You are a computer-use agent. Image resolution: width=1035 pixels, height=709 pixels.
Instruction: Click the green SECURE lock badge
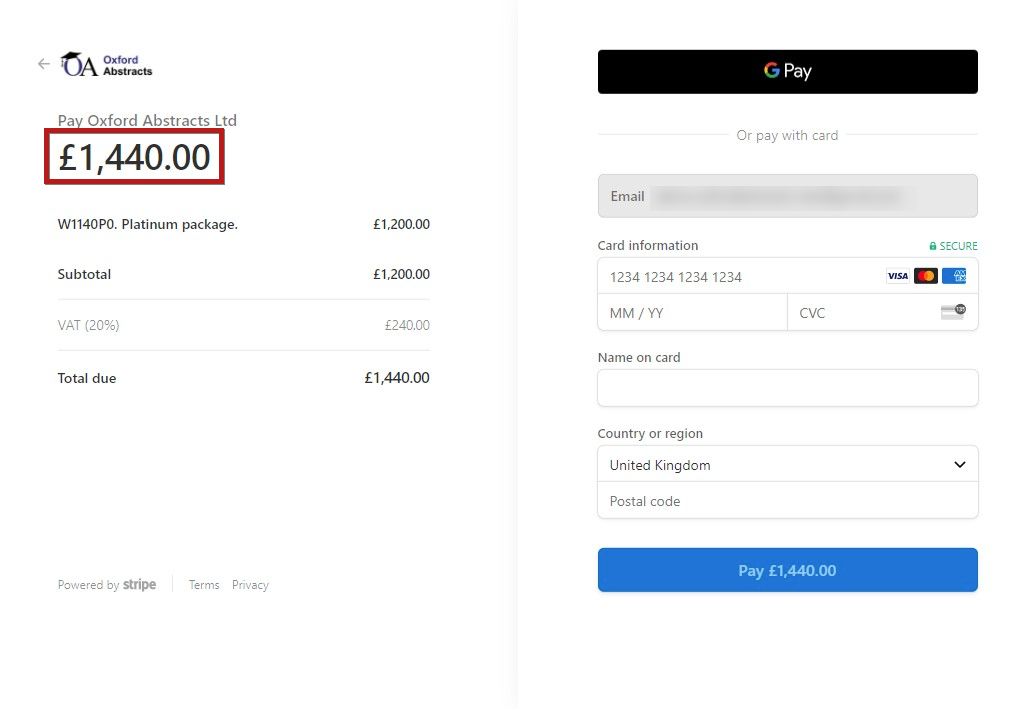click(x=953, y=246)
